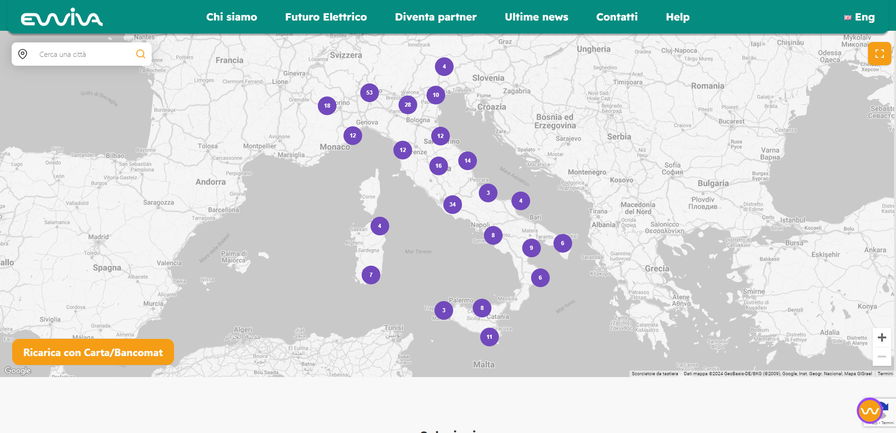This screenshot has height=433, width=896.
Task: Select the cluster marker showing 28
Action: [407, 104]
